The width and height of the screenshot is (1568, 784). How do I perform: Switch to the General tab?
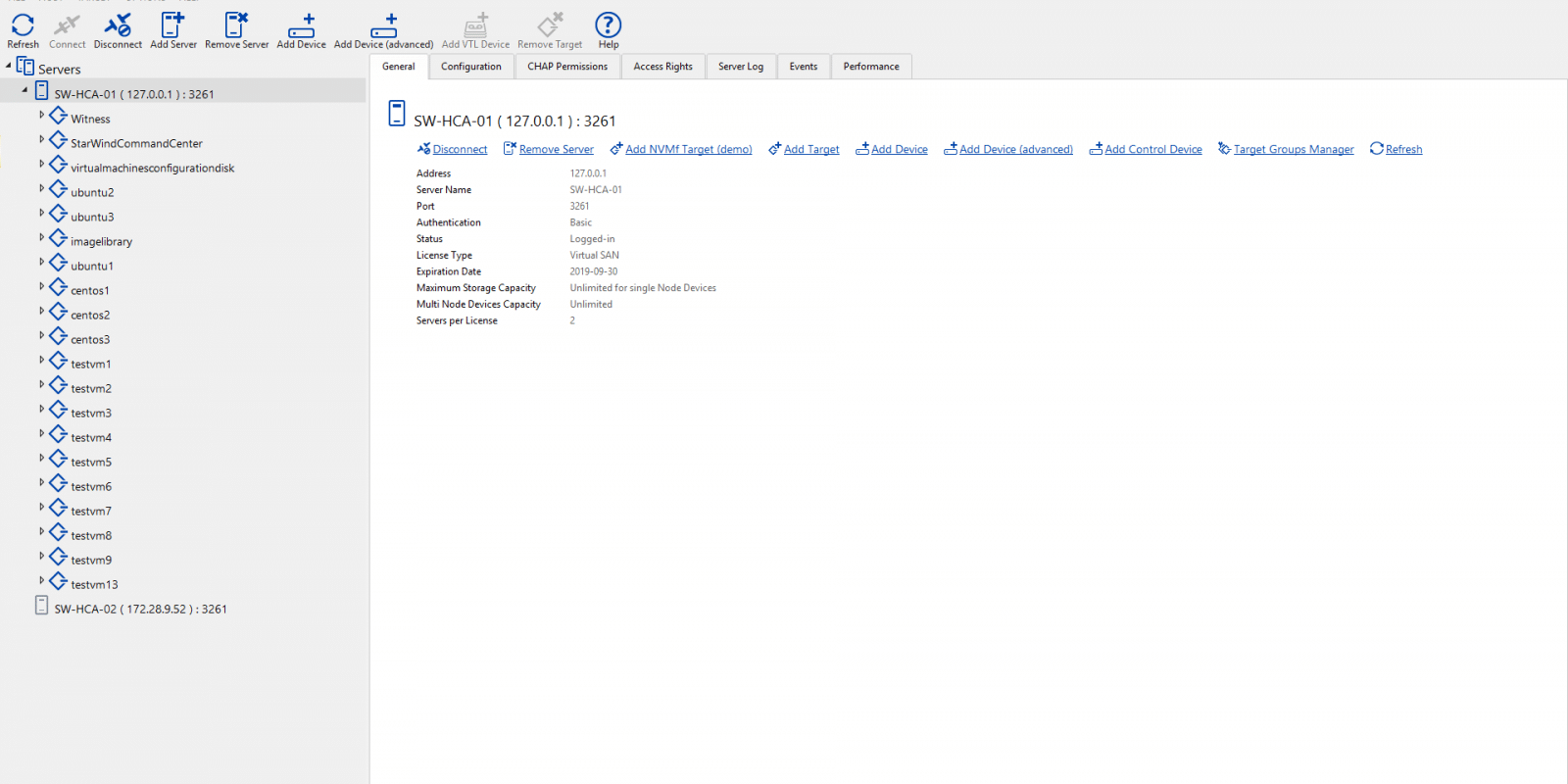click(x=399, y=67)
